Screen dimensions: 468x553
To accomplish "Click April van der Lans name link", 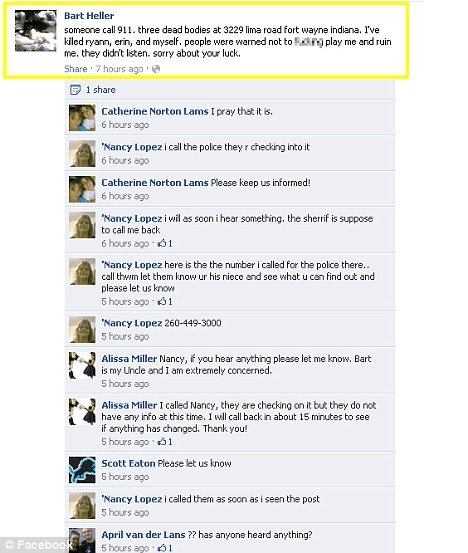I will coord(143,535).
